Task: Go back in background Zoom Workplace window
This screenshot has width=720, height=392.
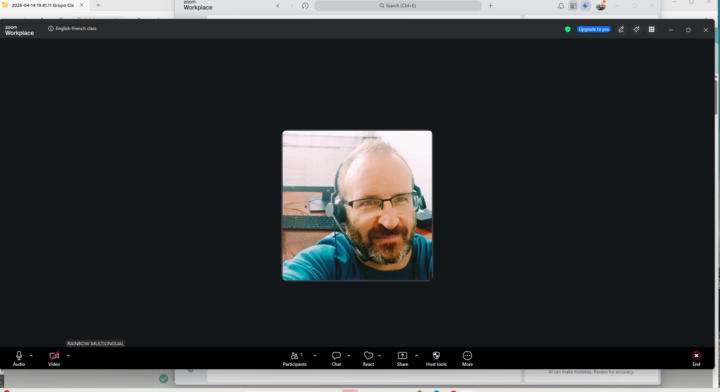Action: click(x=278, y=6)
